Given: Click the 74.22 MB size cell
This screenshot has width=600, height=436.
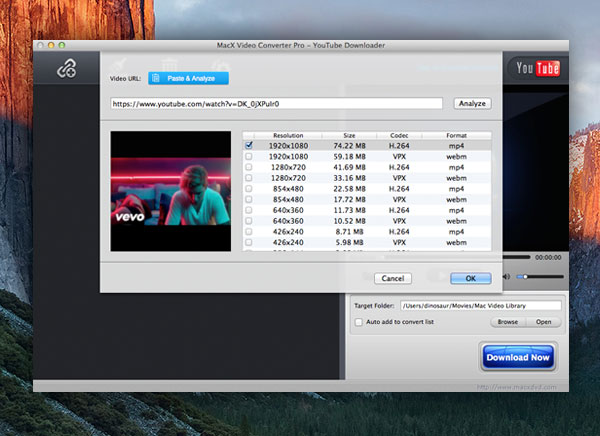Looking at the screenshot, I should pos(349,145).
